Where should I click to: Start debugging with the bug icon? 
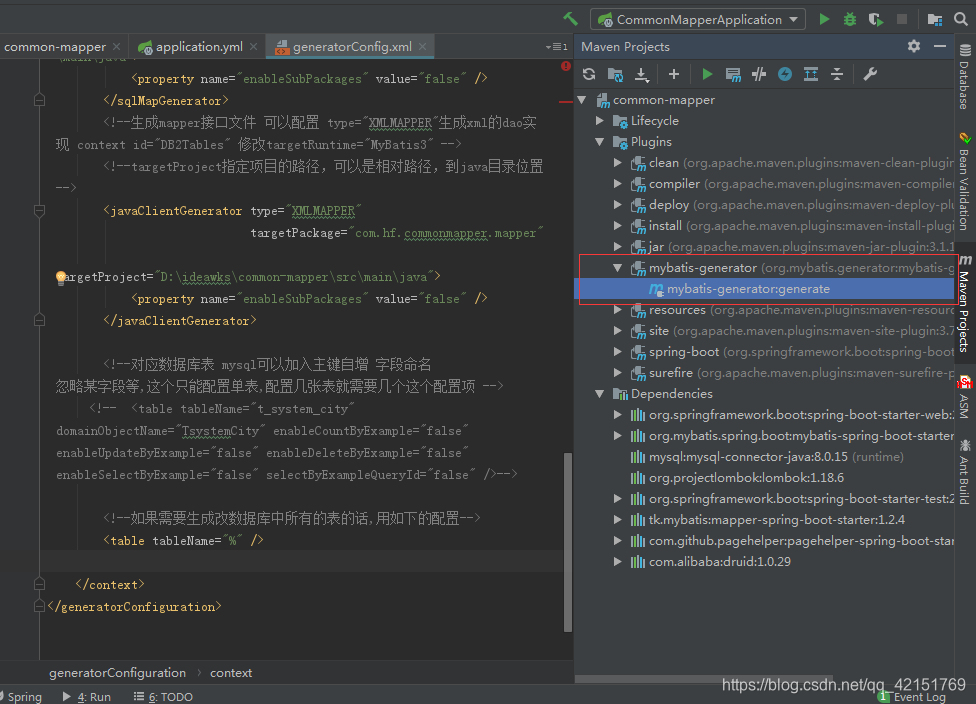coord(850,19)
